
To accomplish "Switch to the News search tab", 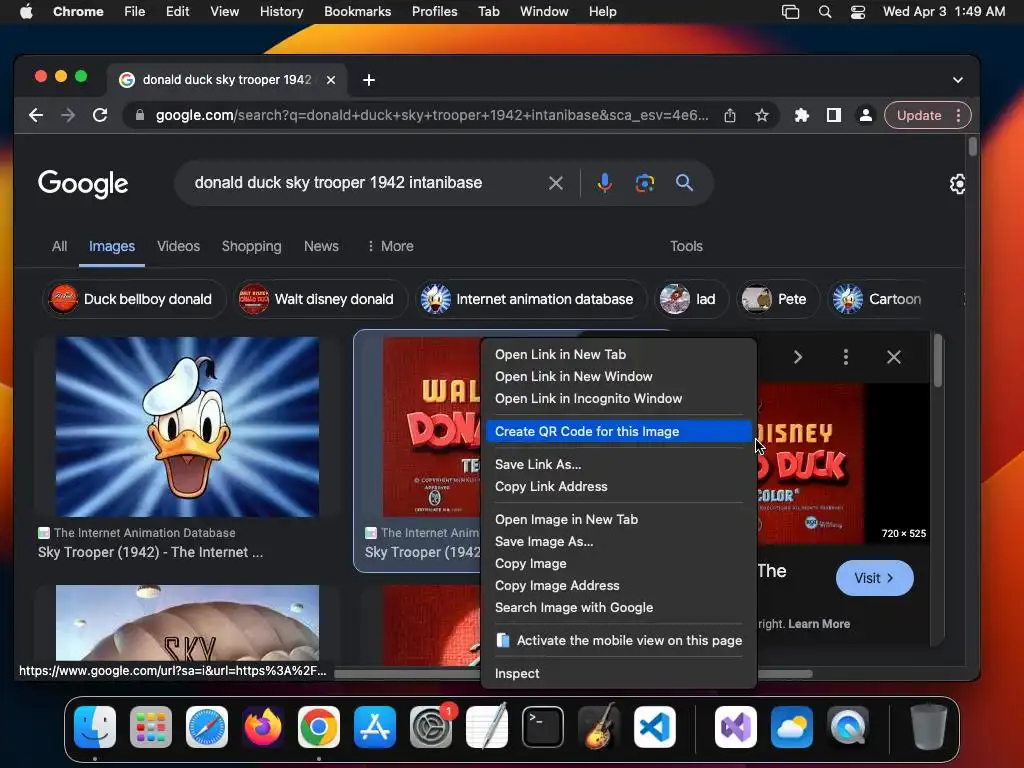I will click(321, 246).
